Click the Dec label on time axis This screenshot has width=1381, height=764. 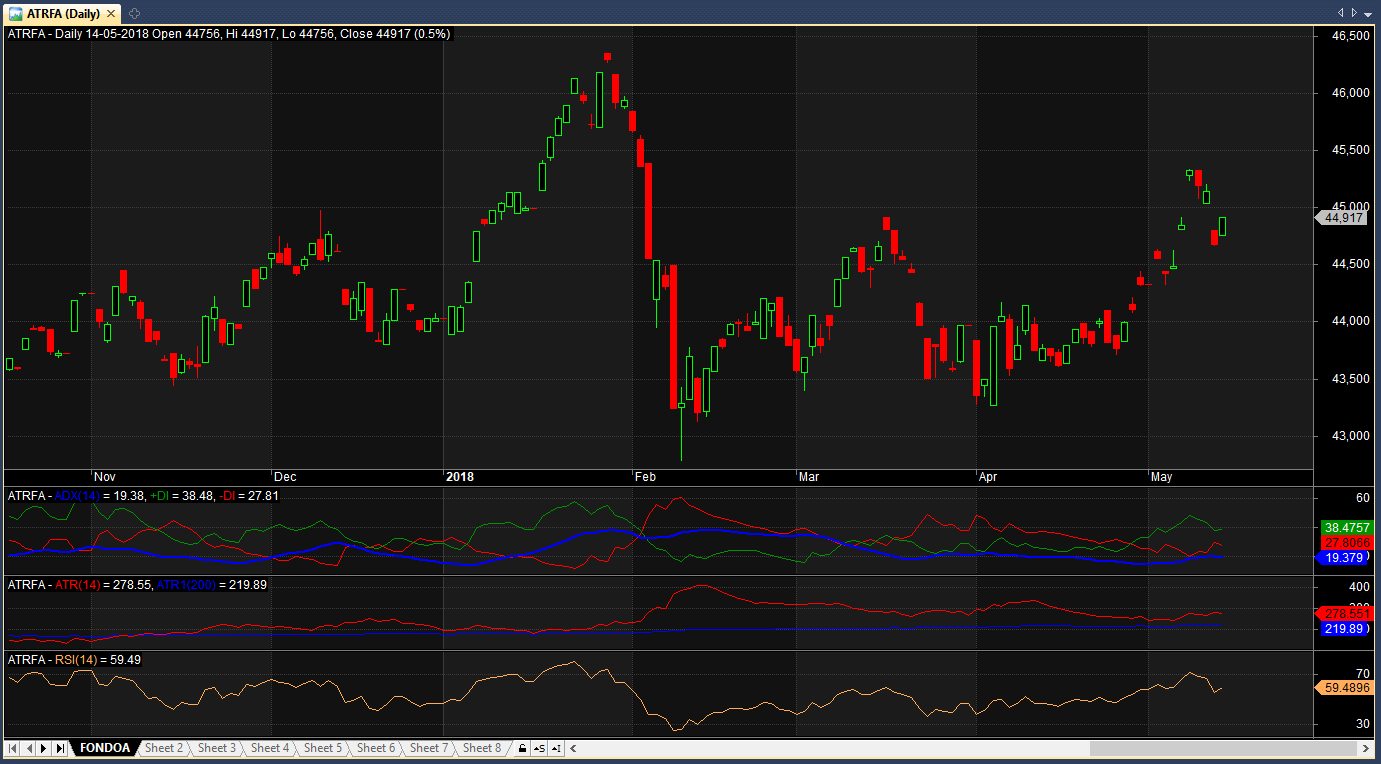(285, 477)
